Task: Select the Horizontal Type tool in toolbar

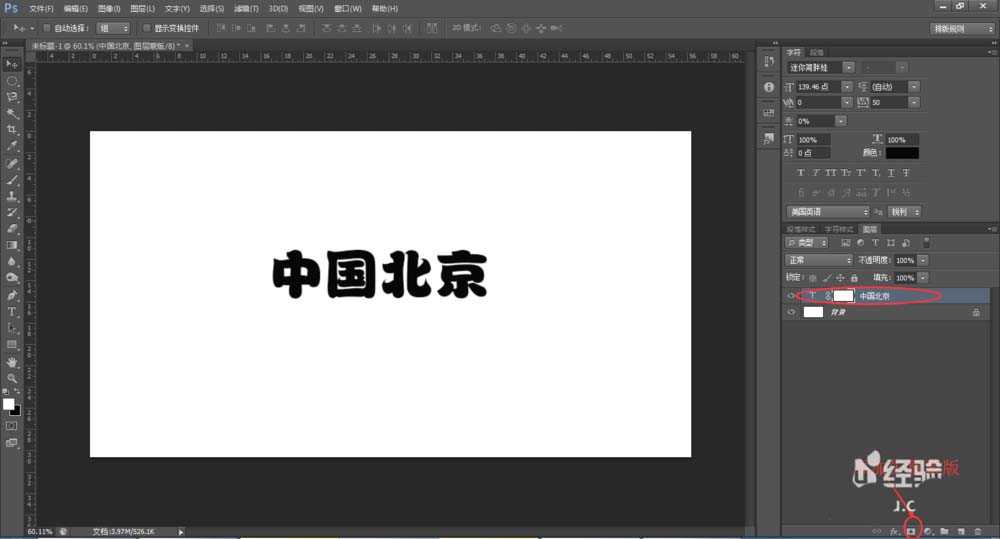Action: [12, 312]
